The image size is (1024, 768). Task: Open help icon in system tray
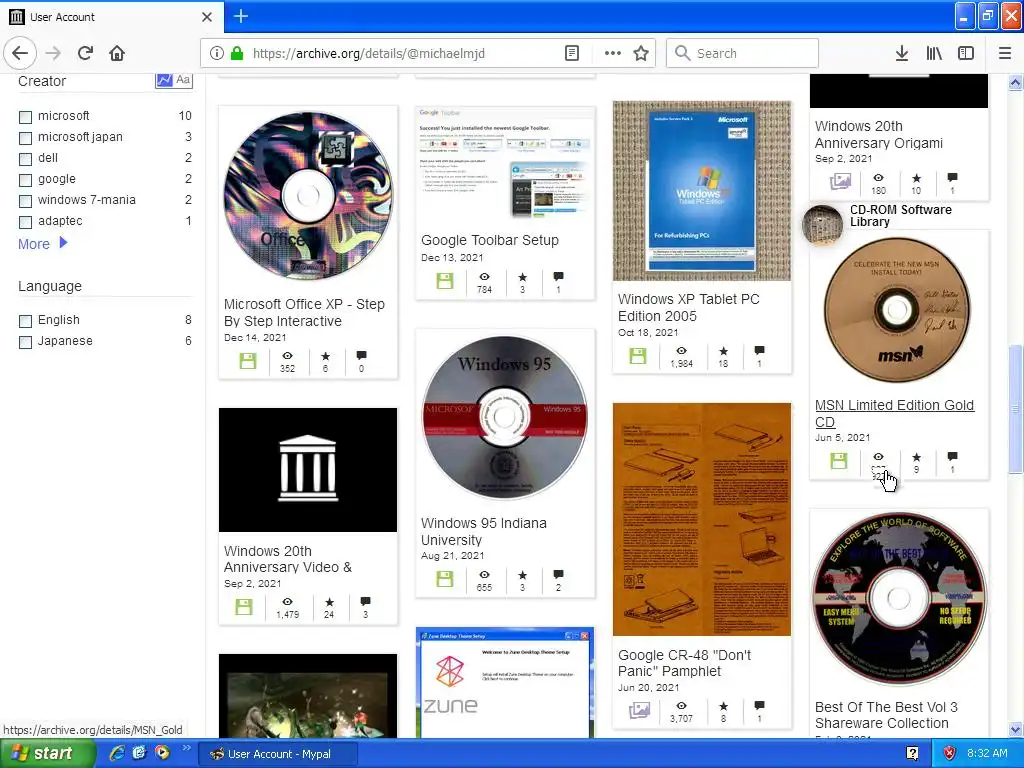(x=913, y=754)
